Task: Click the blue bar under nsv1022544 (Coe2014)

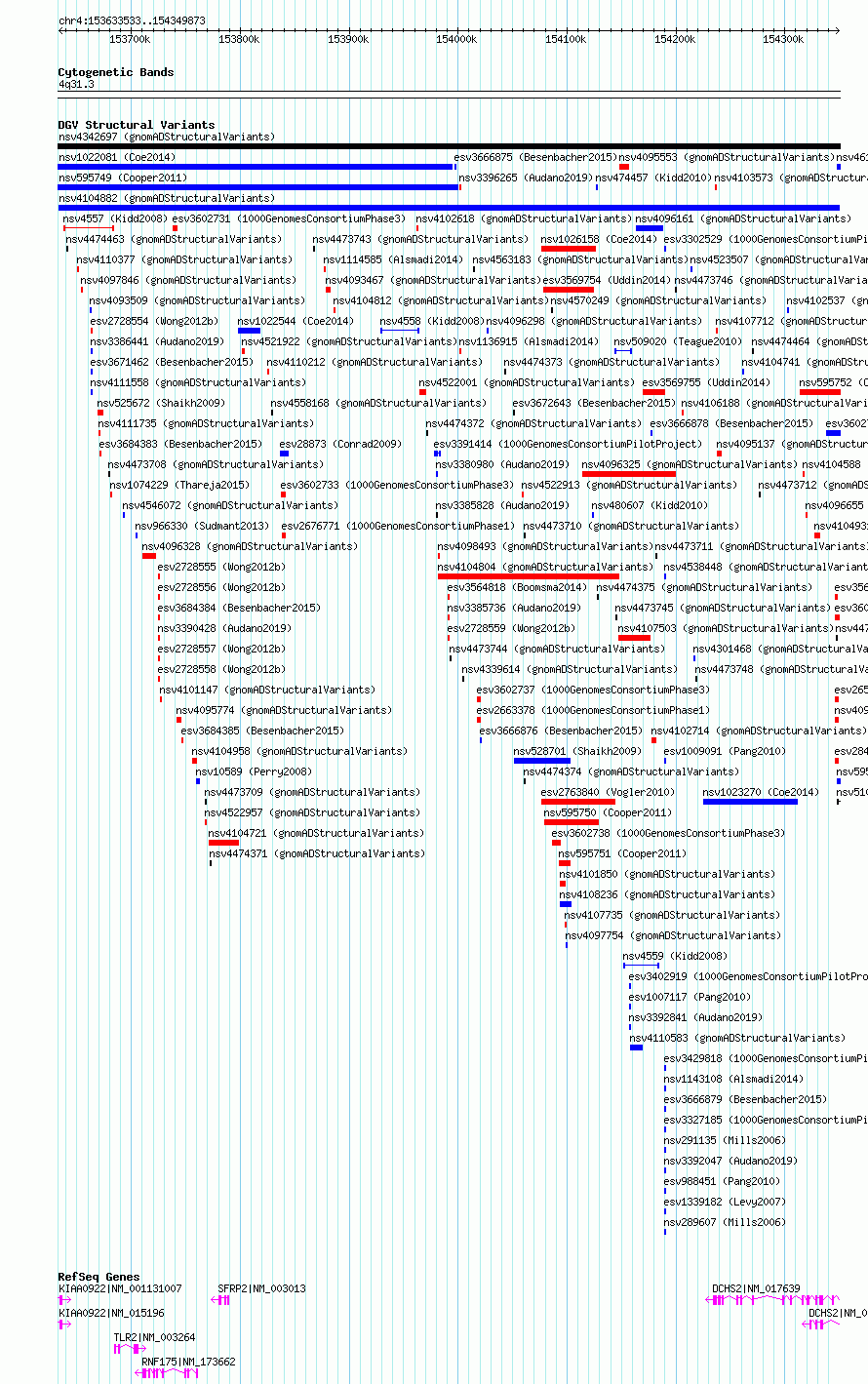Action: (x=249, y=331)
